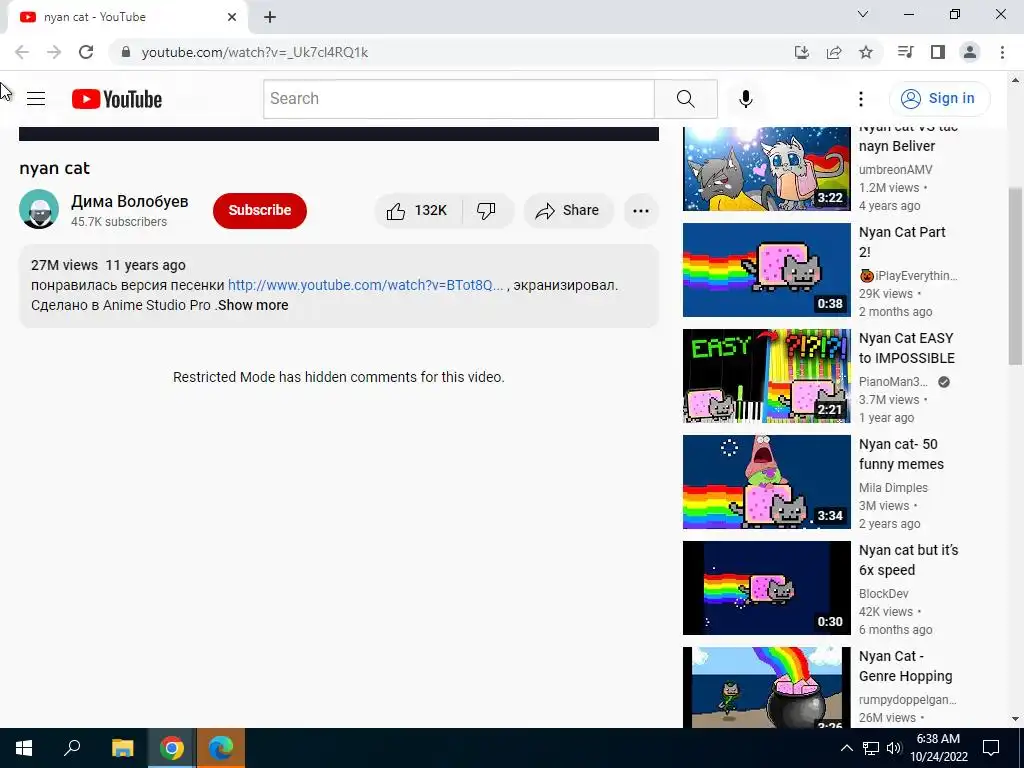The height and width of the screenshot is (768, 1024).
Task: Open Nyan cat- 50 funny memes thumbnail
Action: [x=767, y=482]
